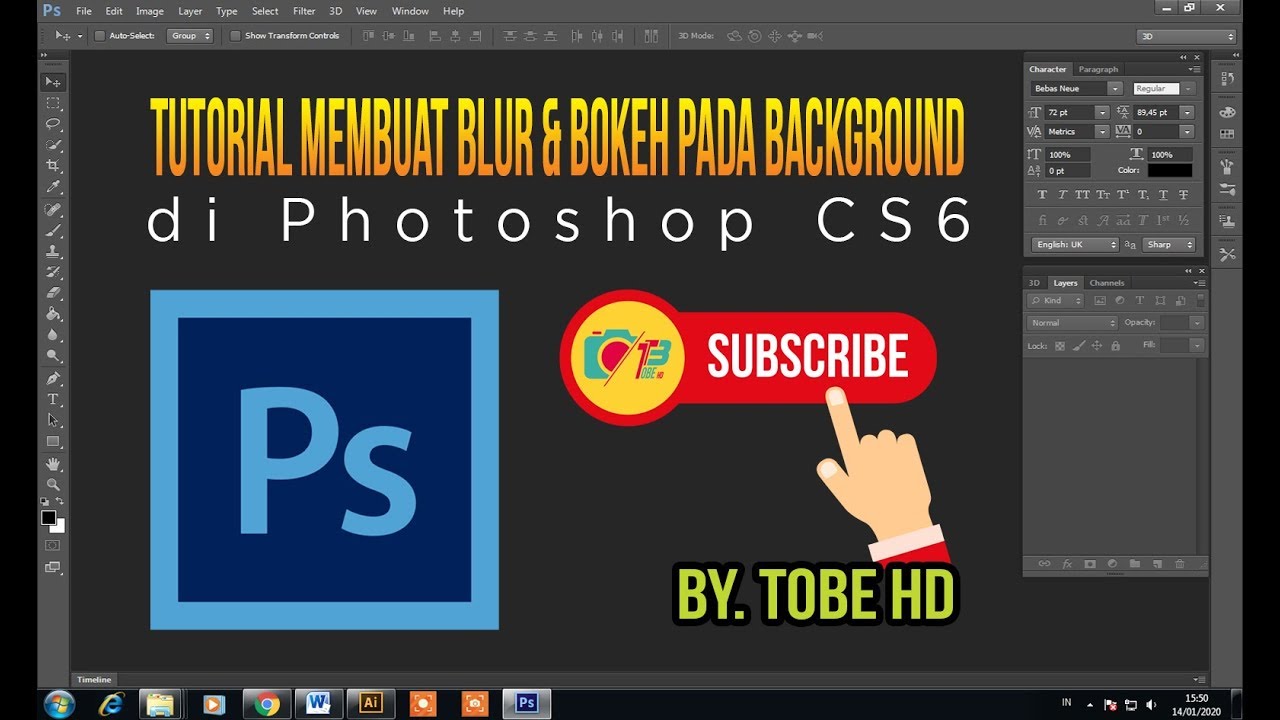Select the Rectangular Marquee tool
This screenshot has width=1280, height=720.
click(53, 103)
